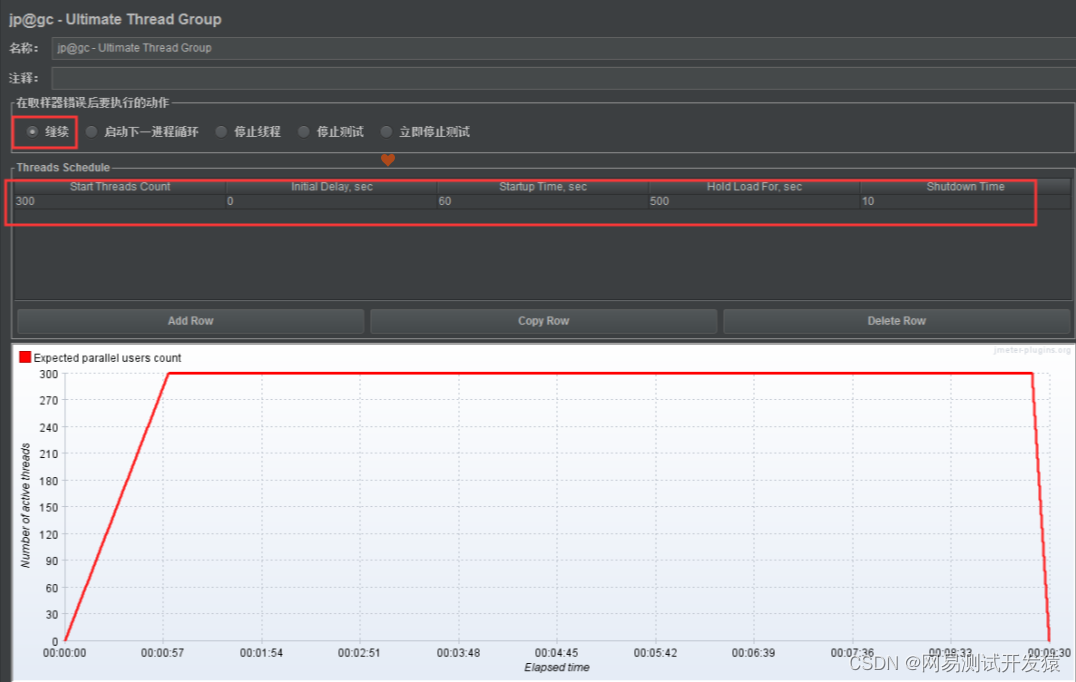This screenshot has width=1076, height=682.
Task: Select the shutdown time cell showing 10
Action: (x=965, y=201)
